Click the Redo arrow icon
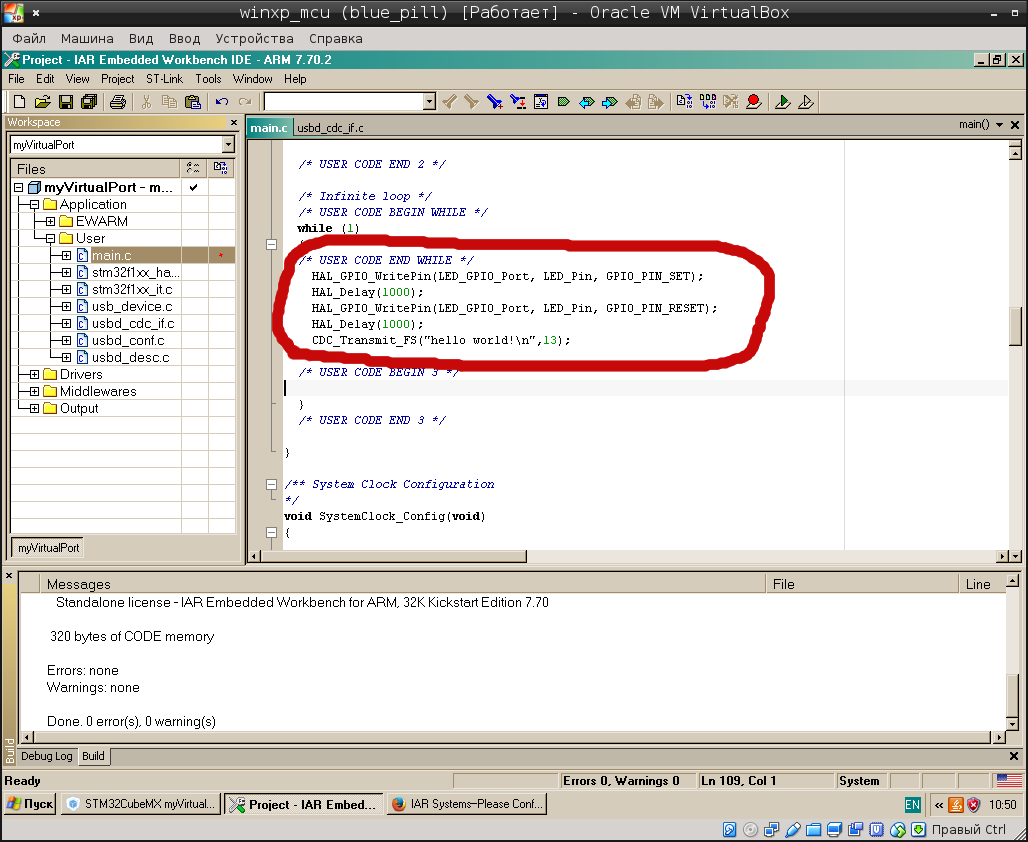This screenshot has width=1028, height=842. click(x=245, y=102)
